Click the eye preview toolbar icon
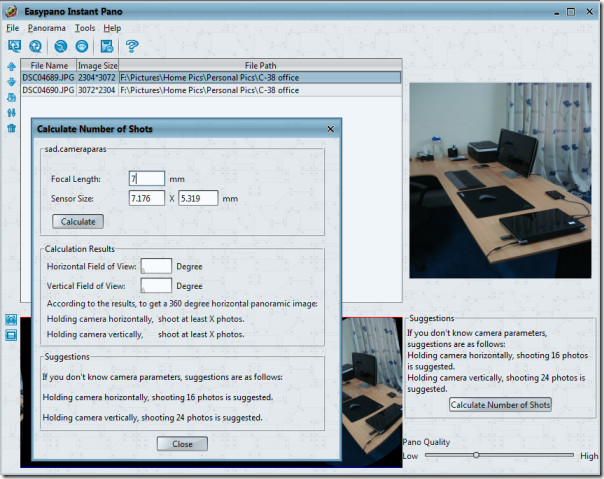604x479 pixels. pos(81,46)
